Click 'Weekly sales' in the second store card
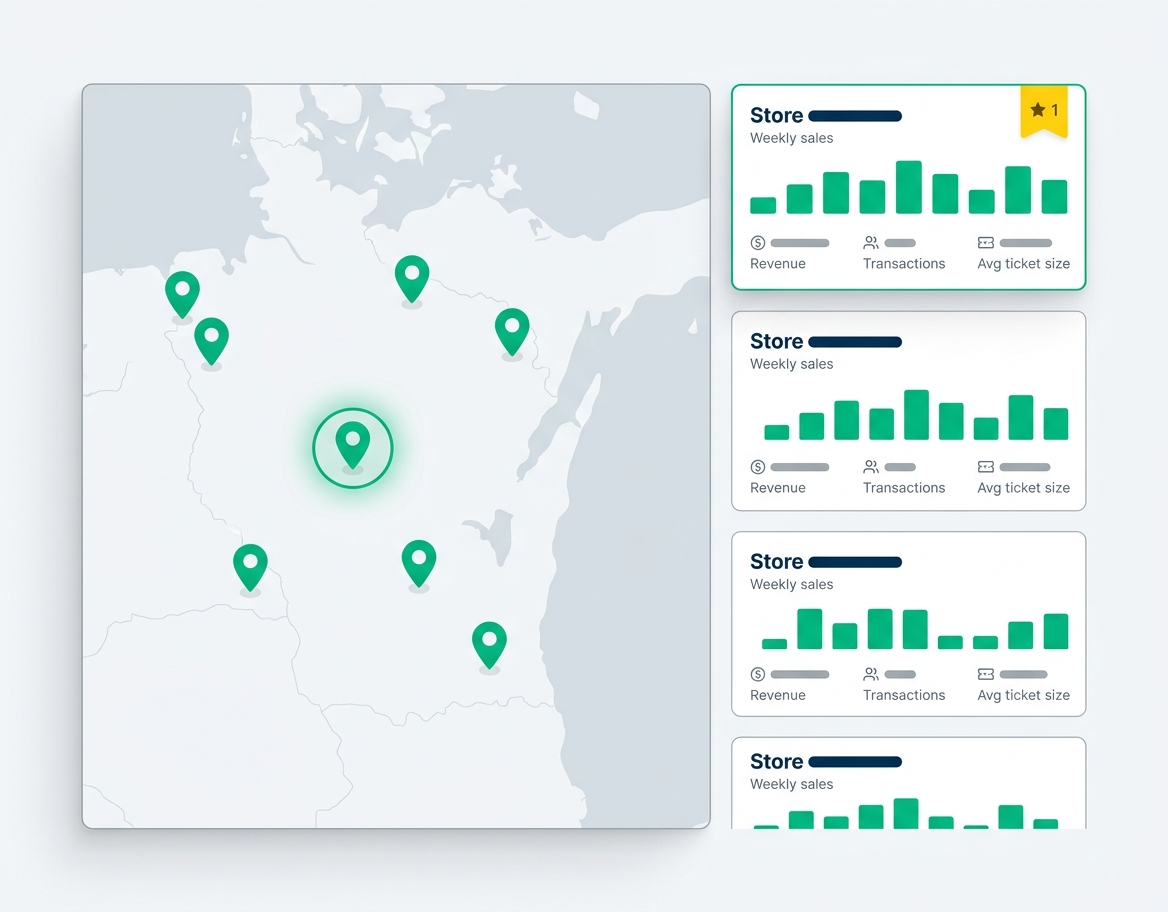Viewport: 1168px width, 912px height. (791, 364)
